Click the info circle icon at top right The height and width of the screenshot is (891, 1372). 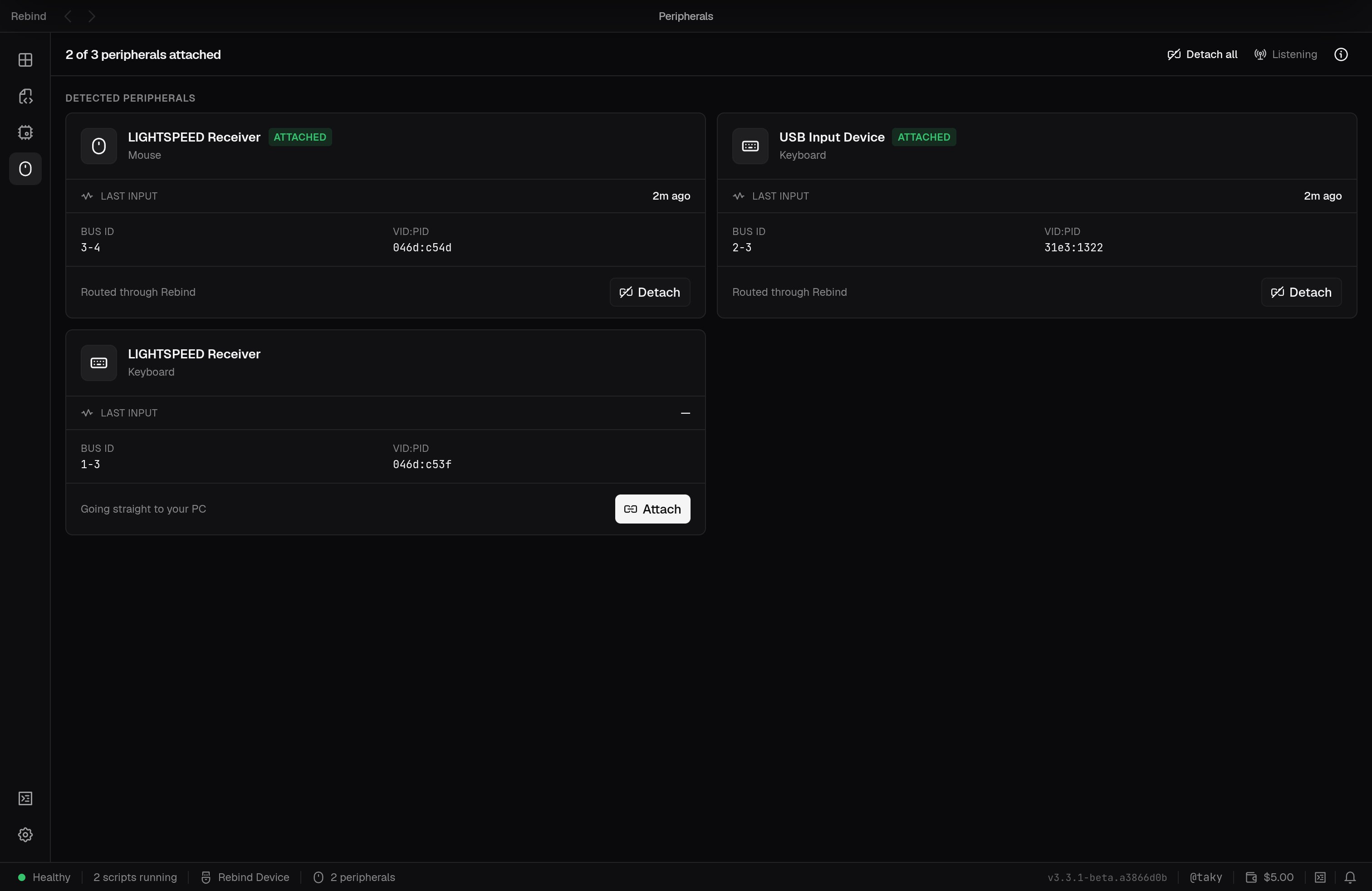pyautogui.click(x=1341, y=54)
